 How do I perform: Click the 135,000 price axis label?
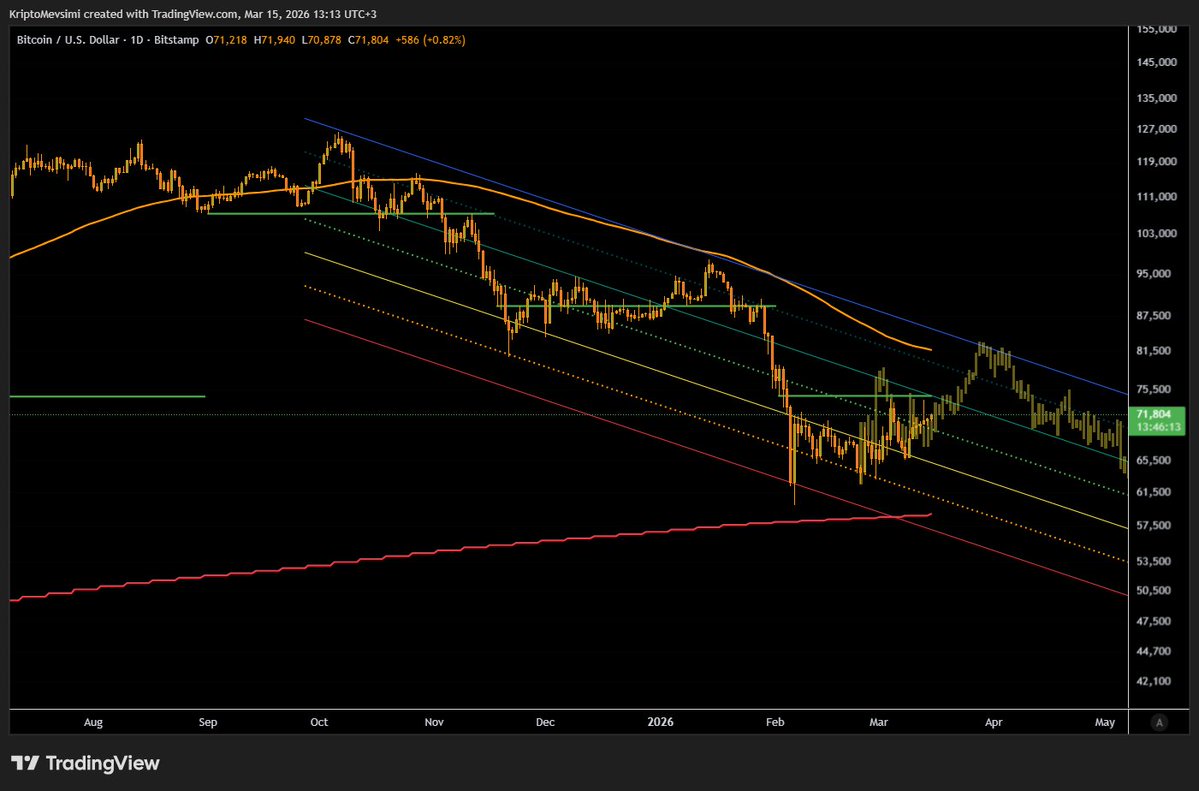point(1156,98)
